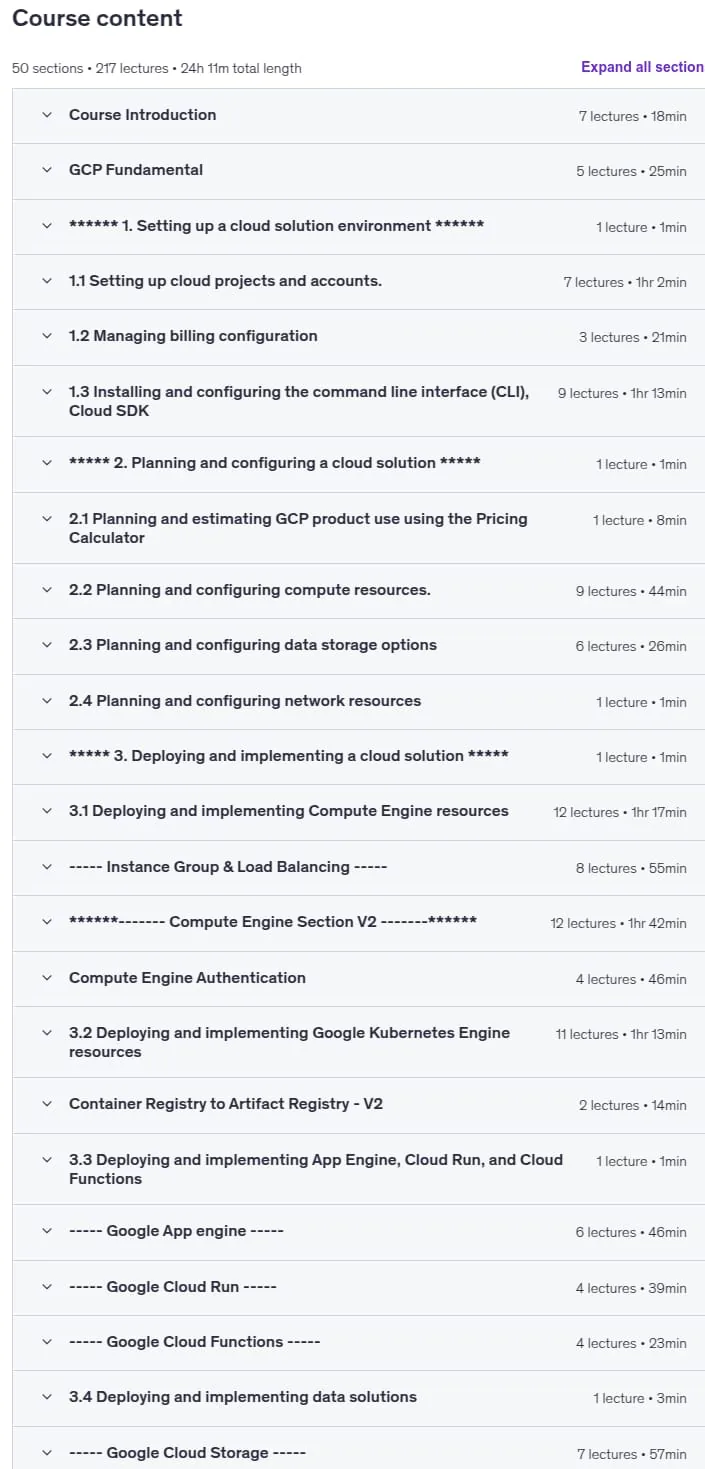Open the Google Cloud Storage section
705x1469 pixels.
(x=358, y=1448)
